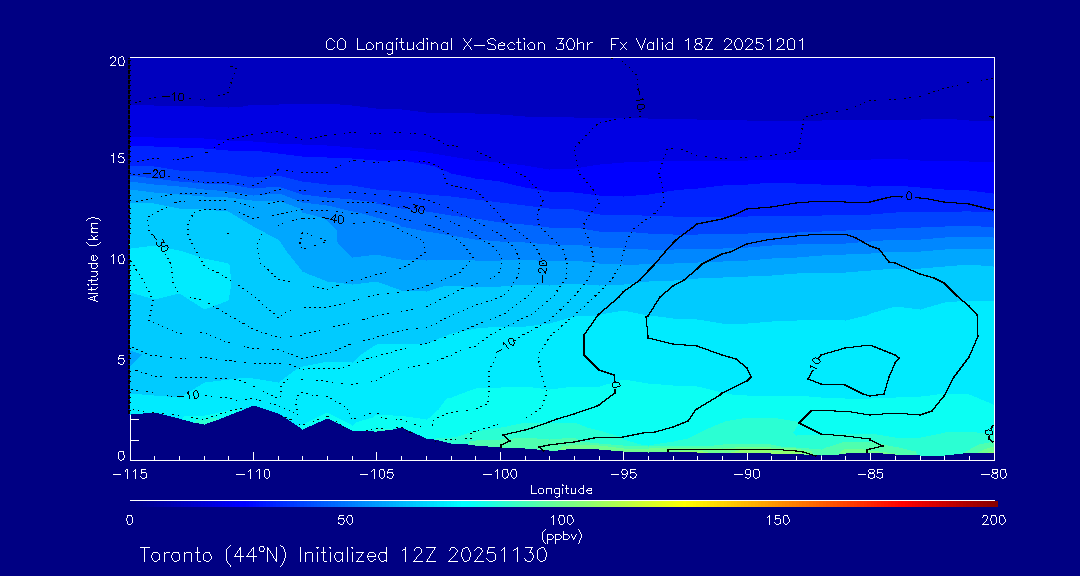Click the -80 longitude tick label

coord(994,474)
